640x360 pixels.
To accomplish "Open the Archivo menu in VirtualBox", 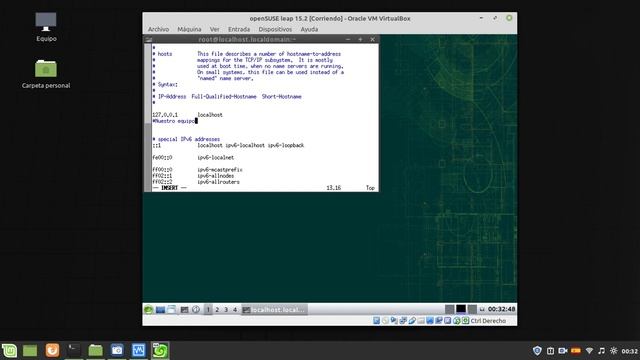I will tap(158, 29).
